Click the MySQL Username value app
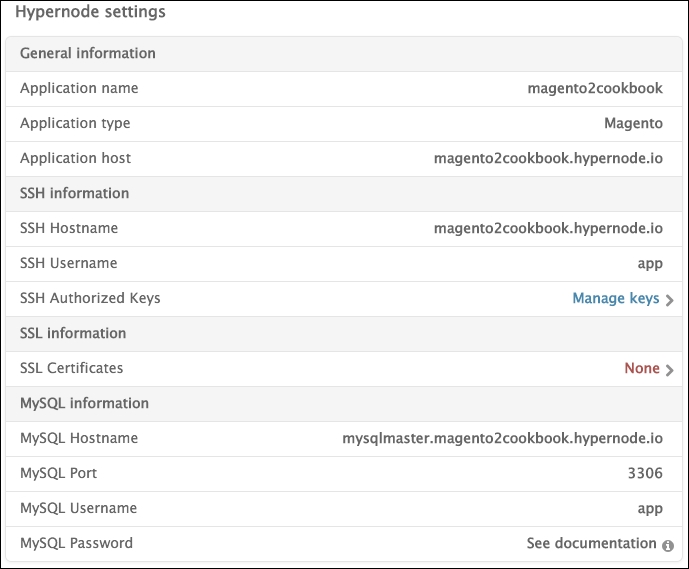The image size is (689, 569). [x=650, y=508]
